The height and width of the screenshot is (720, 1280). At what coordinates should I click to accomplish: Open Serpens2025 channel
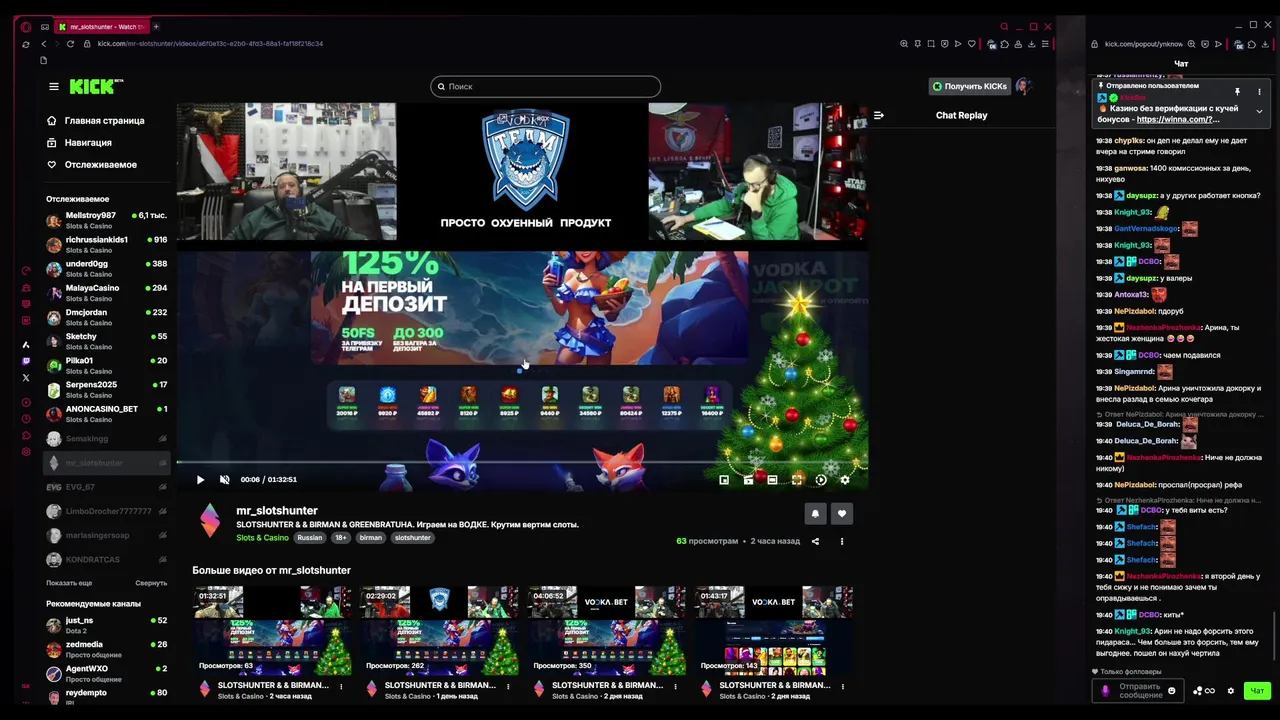point(107,389)
